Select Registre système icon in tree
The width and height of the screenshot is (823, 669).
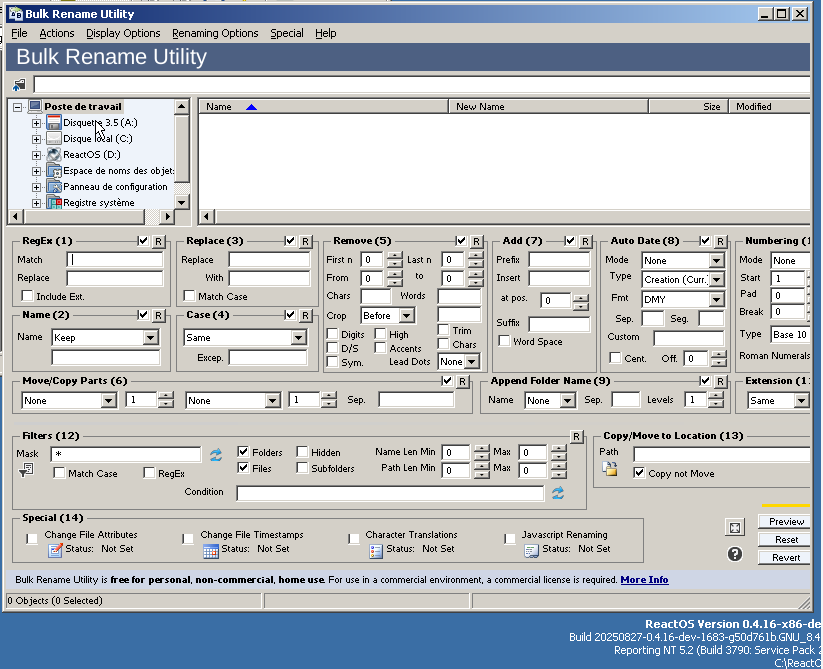(54, 203)
